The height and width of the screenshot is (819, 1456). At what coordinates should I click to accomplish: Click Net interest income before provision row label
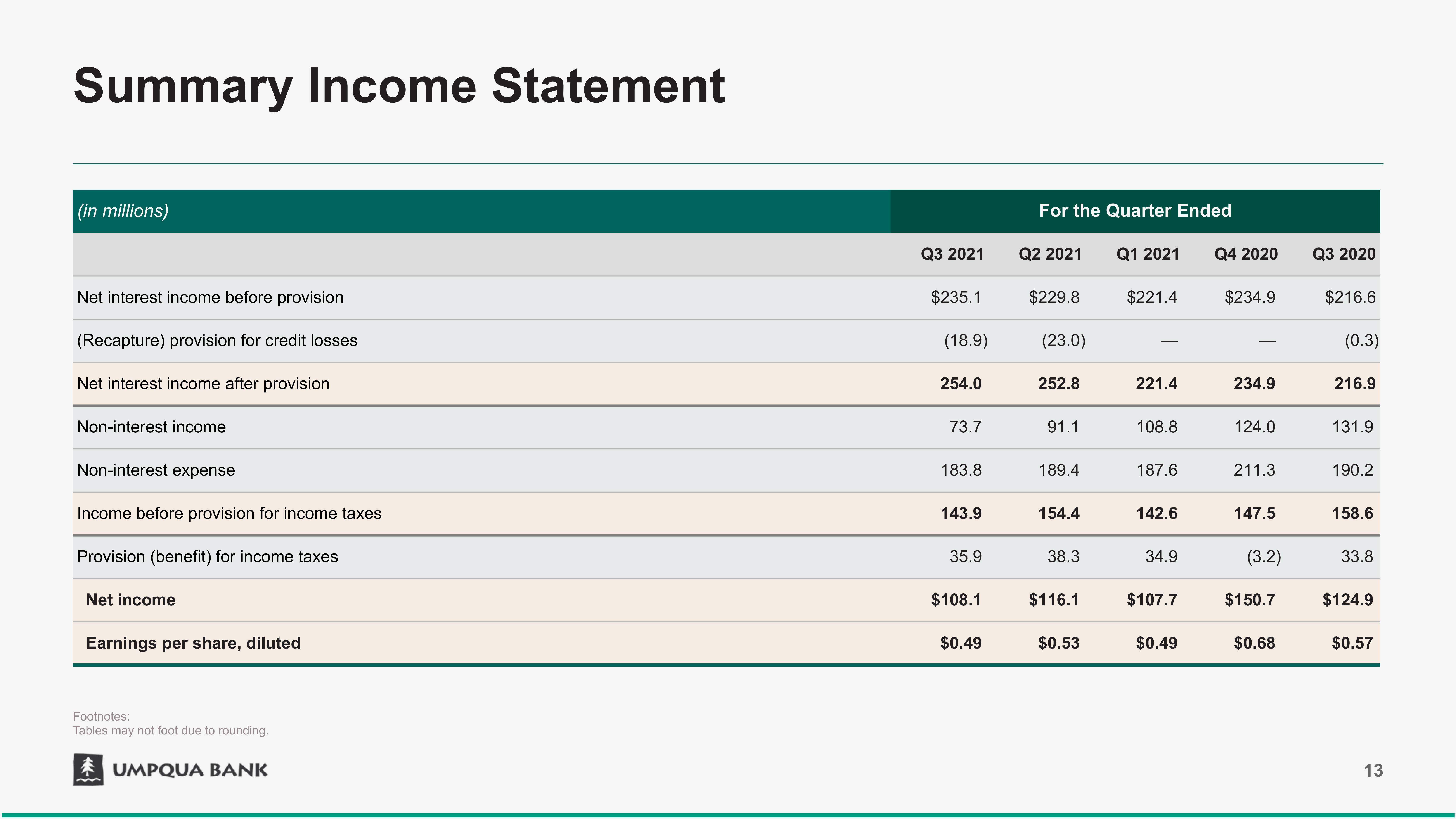pyautogui.click(x=210, y=297)
